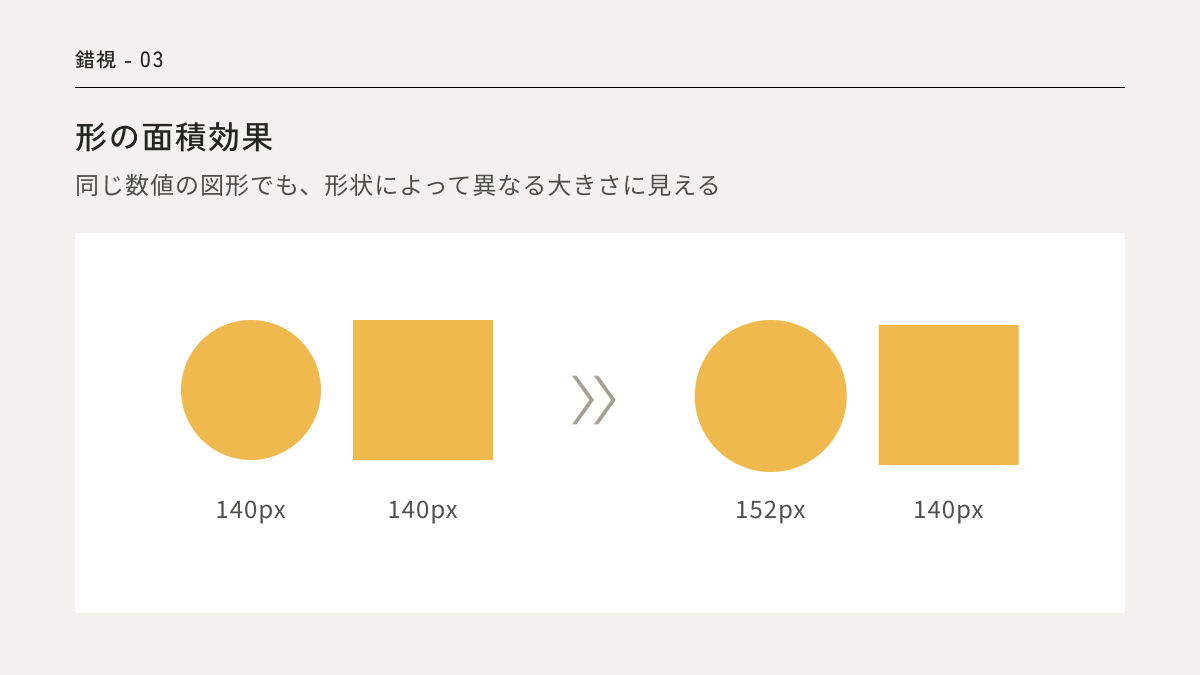Click the word 錯視 in the header

pos(96,60)
